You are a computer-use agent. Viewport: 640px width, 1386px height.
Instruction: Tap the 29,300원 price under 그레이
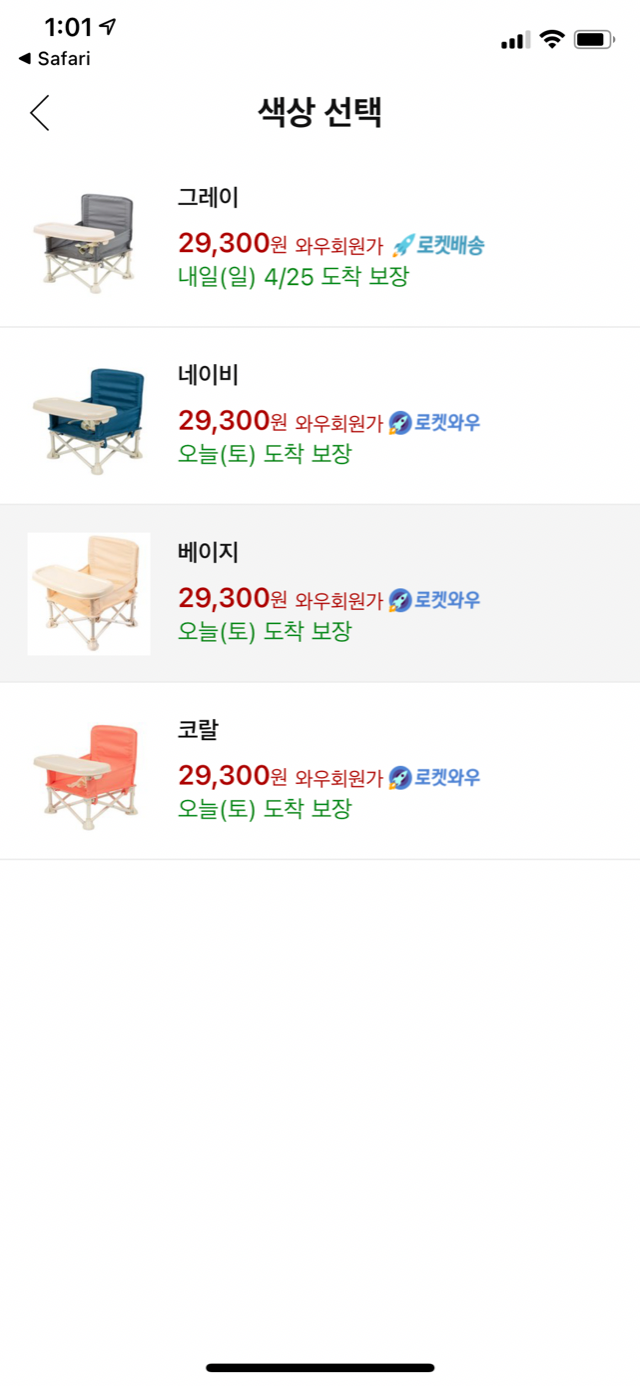pyautogui.click(x=233, y=243)
